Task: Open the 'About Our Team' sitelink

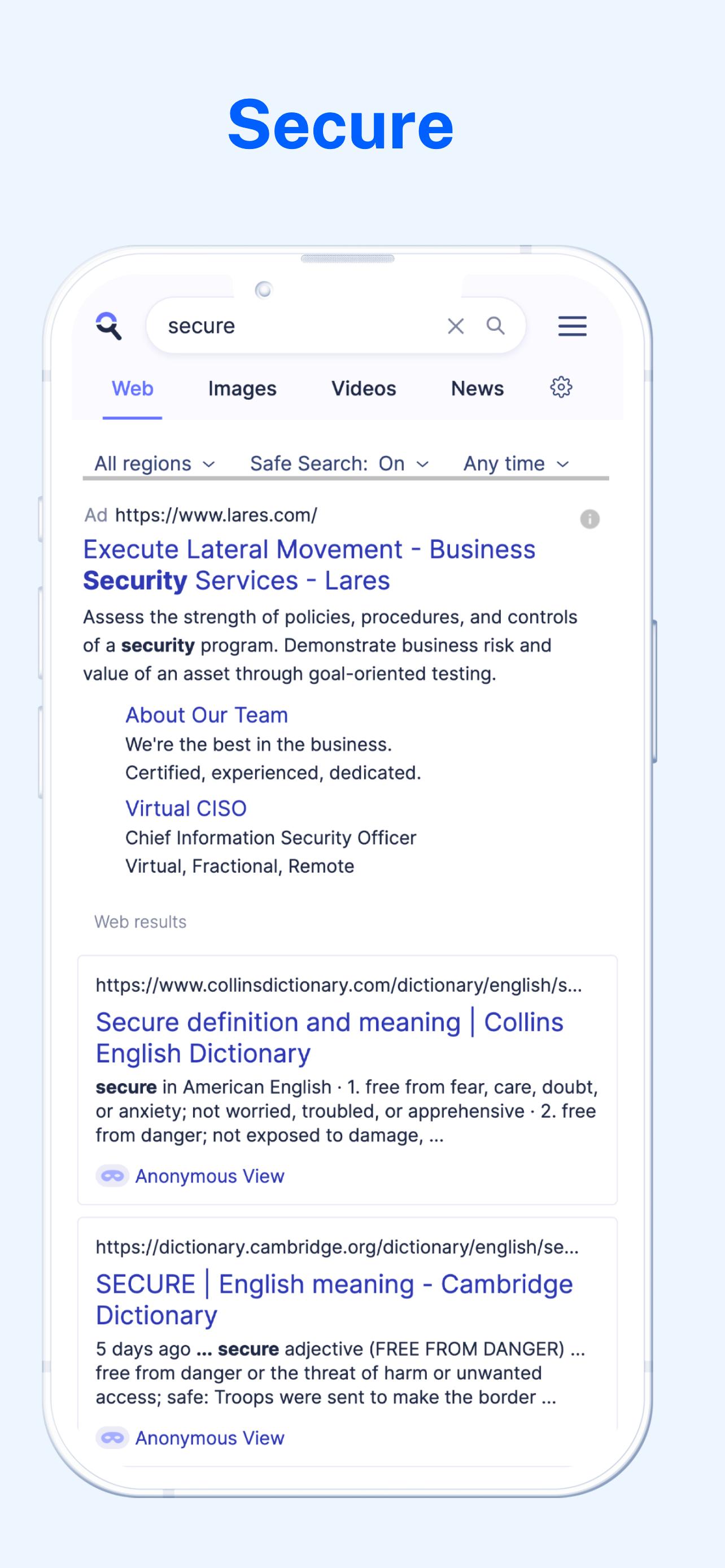Action: [x=206, y=715]
